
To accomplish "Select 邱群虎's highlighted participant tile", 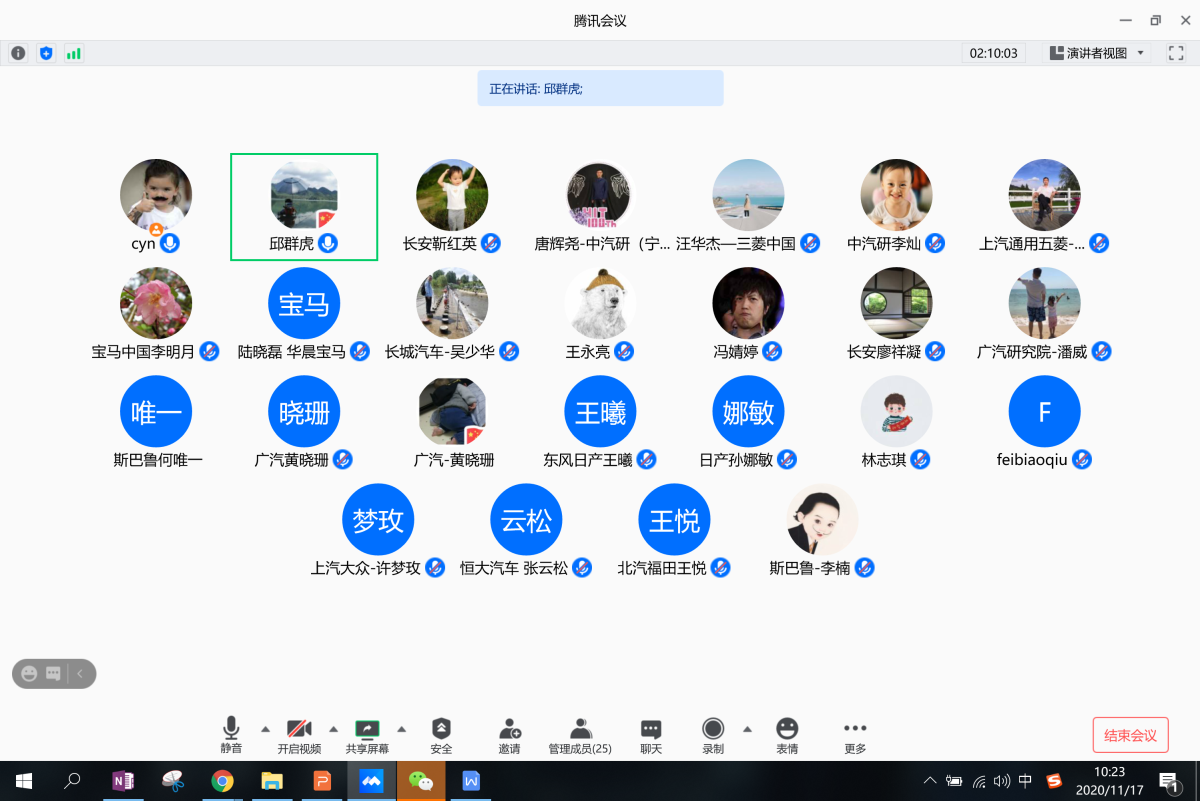I will (304, 207).
